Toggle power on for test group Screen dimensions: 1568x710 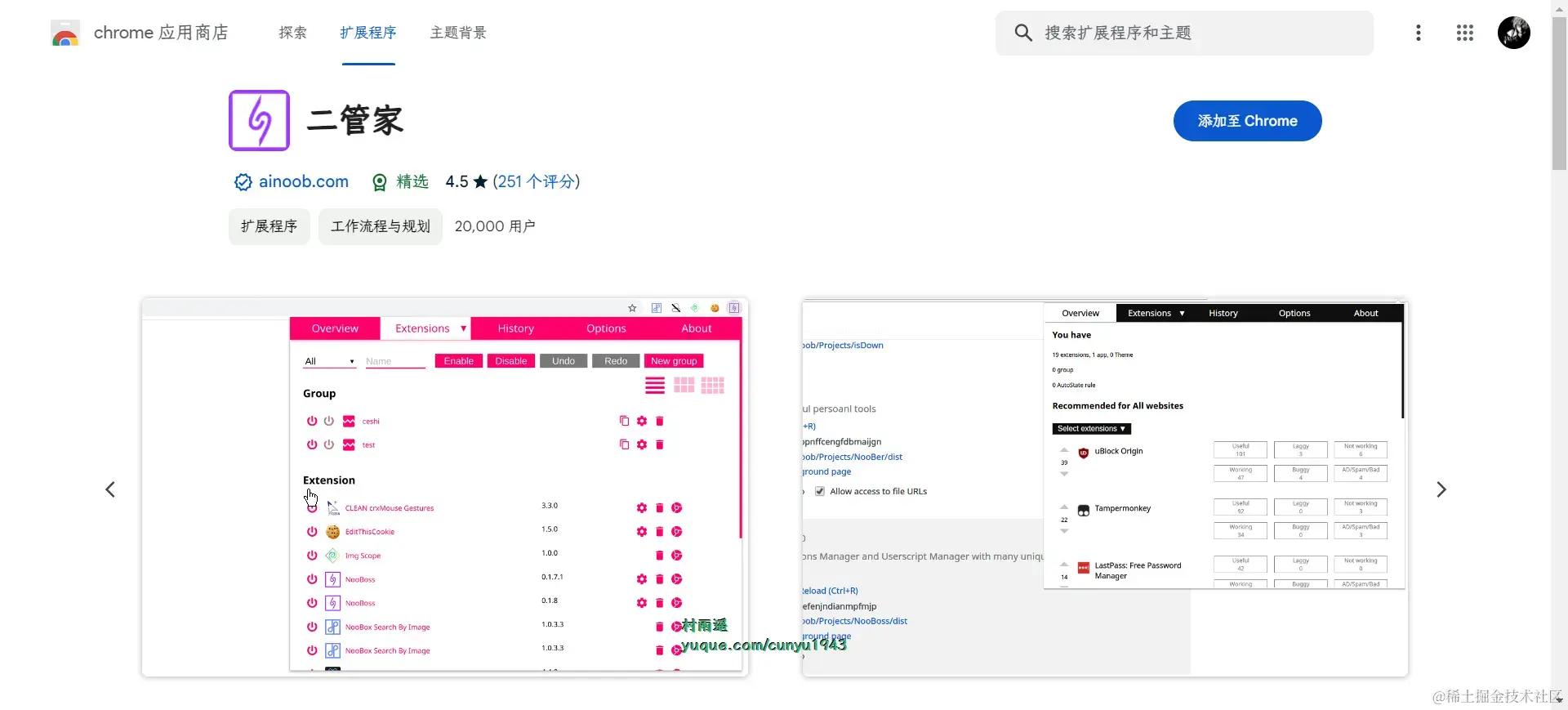pyautogui.click(x=312, y=444)
